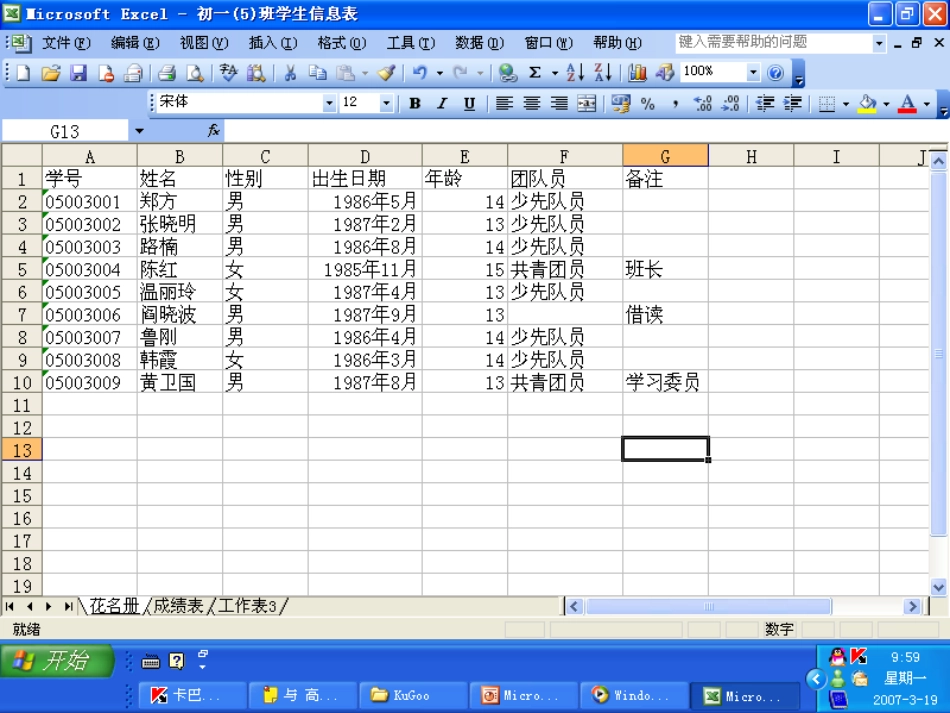This screenshot has width=950, height=713.
Task: Apply Currency style
Action: click(x=620, y=104)
